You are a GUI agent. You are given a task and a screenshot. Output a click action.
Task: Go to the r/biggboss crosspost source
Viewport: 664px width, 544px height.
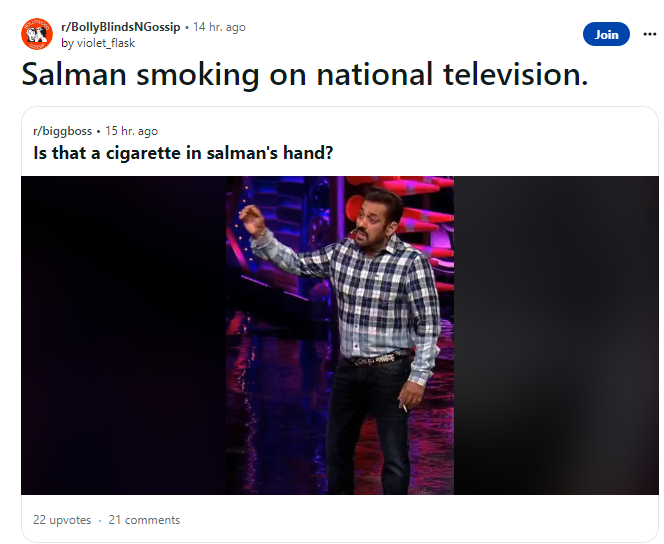(x=64, y=131)
